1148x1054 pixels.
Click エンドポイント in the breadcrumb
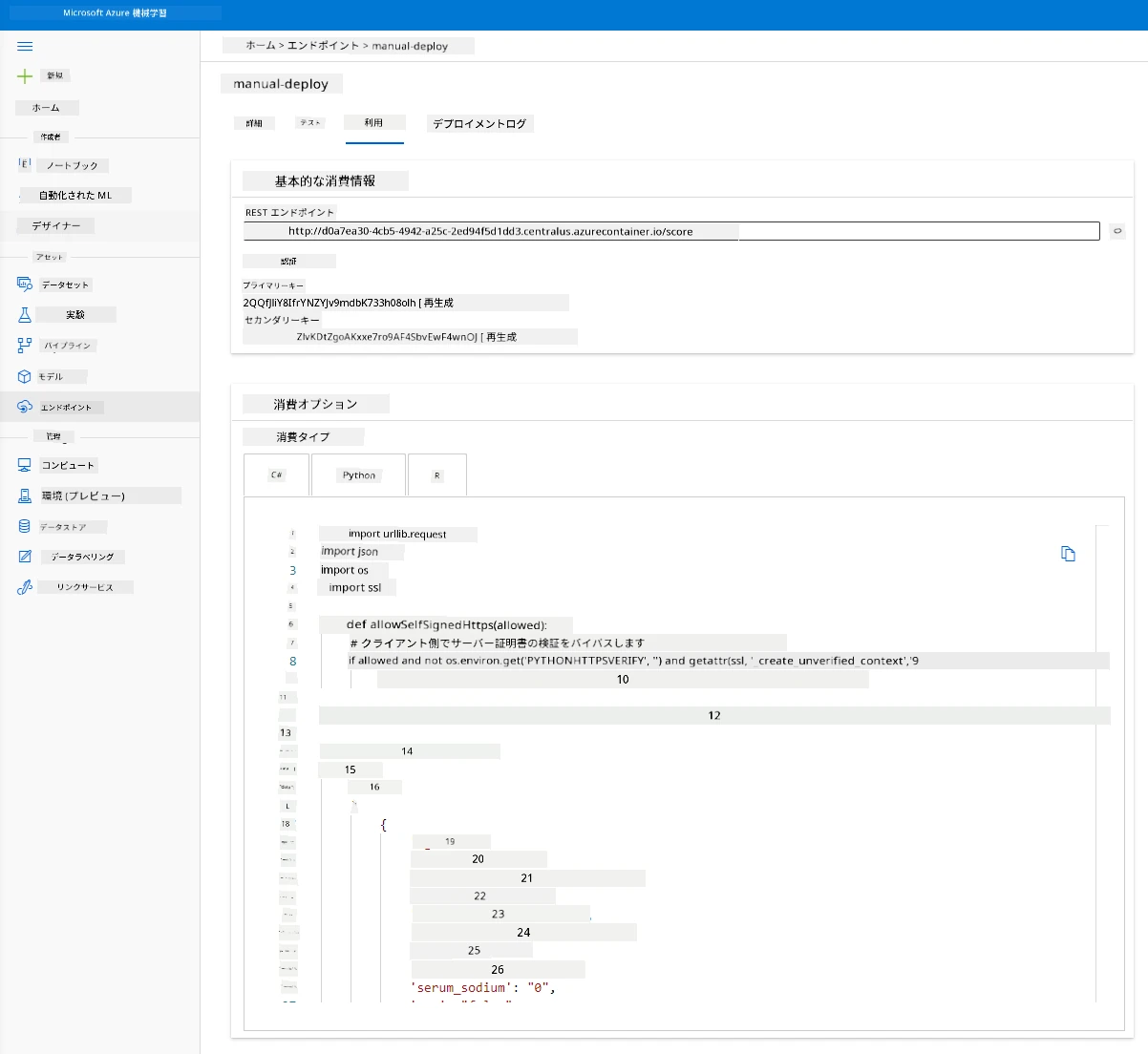pyautogui.click(x=323, y=46)
